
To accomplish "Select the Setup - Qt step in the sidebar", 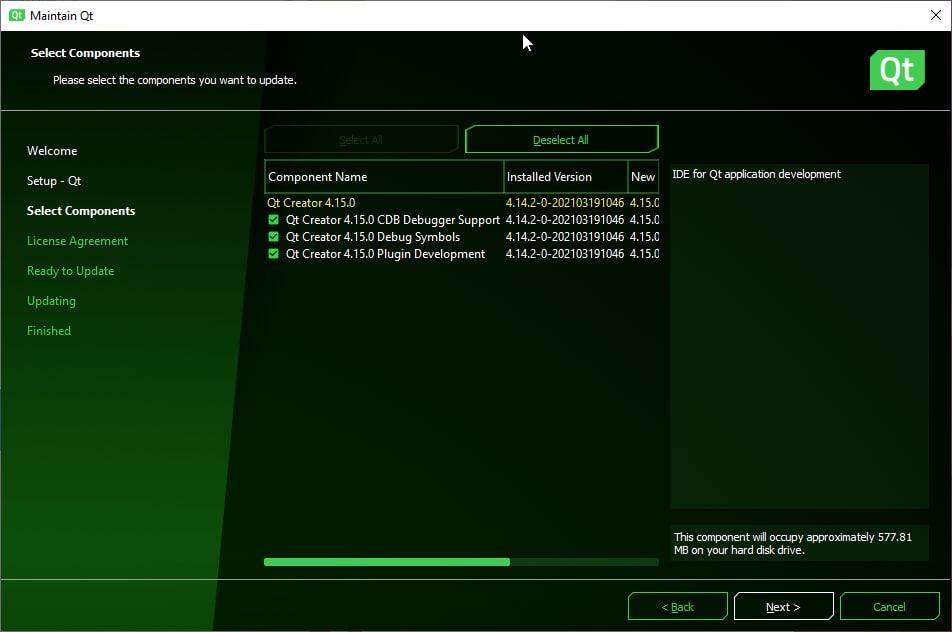I will (54, 181).
